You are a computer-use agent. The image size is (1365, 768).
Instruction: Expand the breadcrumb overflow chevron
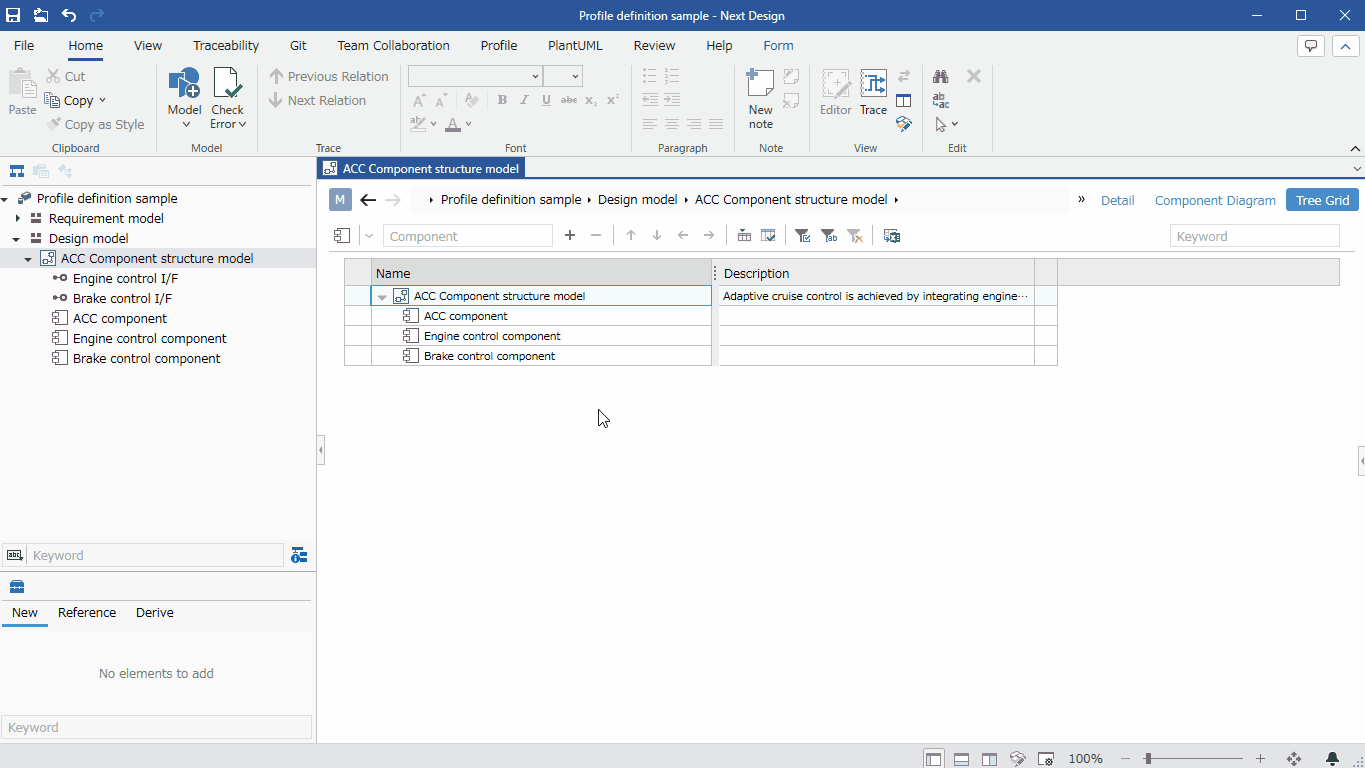coord(1081,199)
